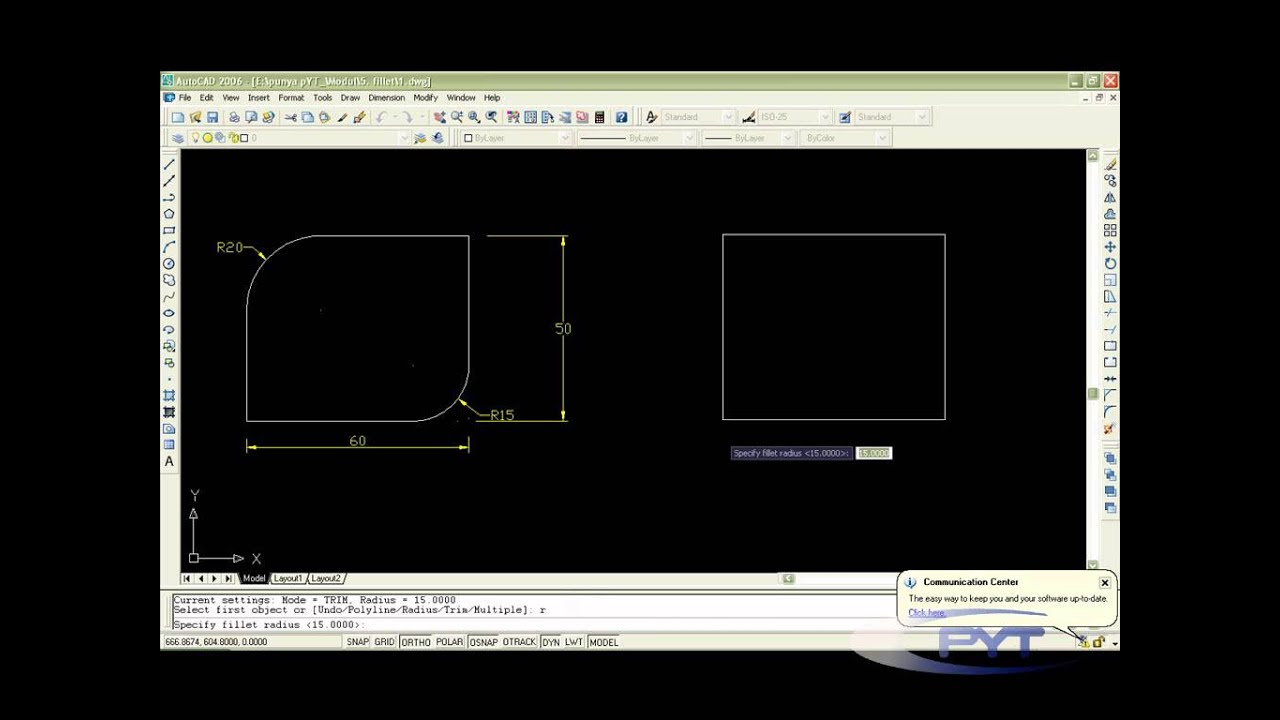Click the Save icon in toolbar

coord(212,117)
